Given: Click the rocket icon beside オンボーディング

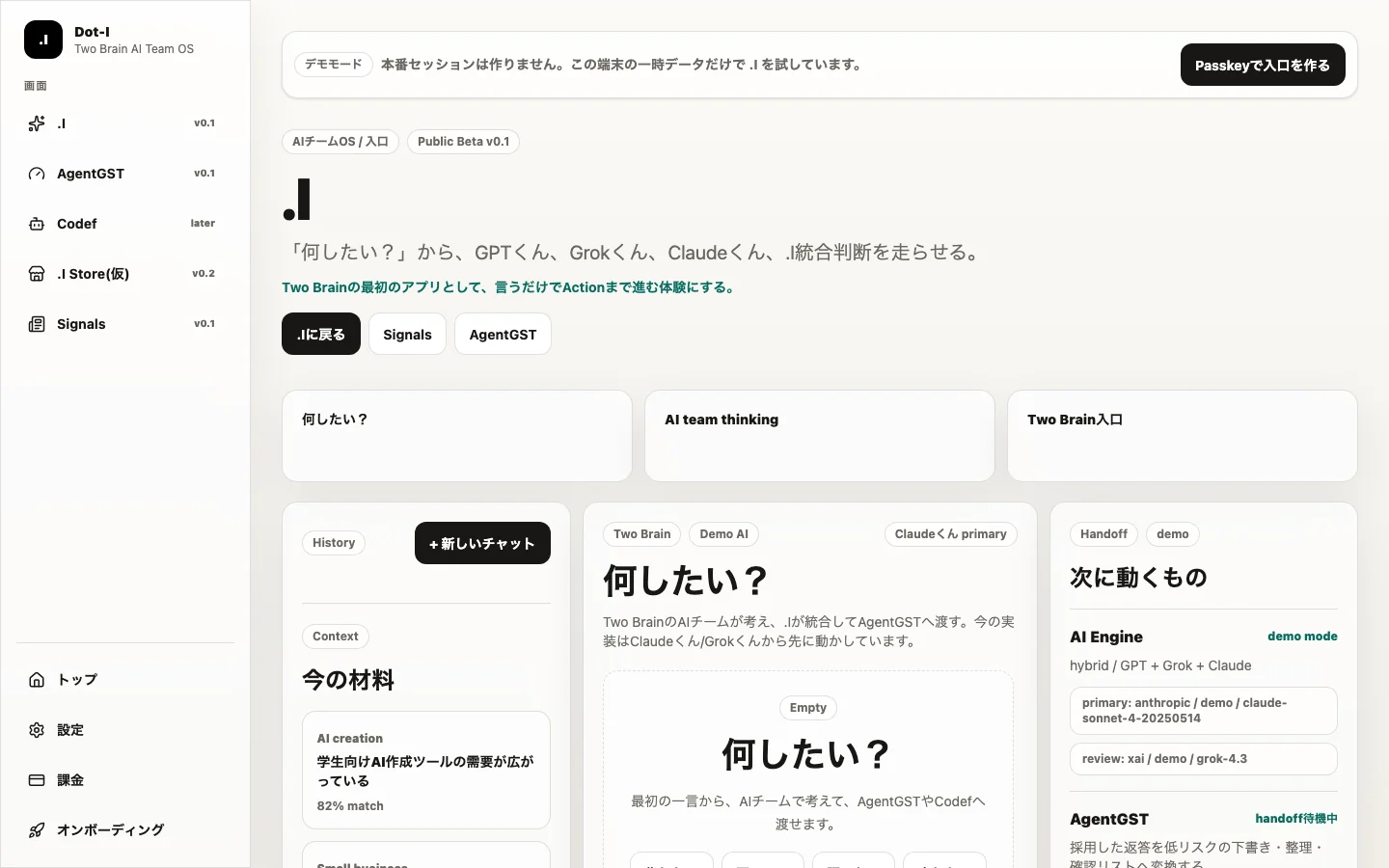Looking at the screenshot, I should pos(37,830).
